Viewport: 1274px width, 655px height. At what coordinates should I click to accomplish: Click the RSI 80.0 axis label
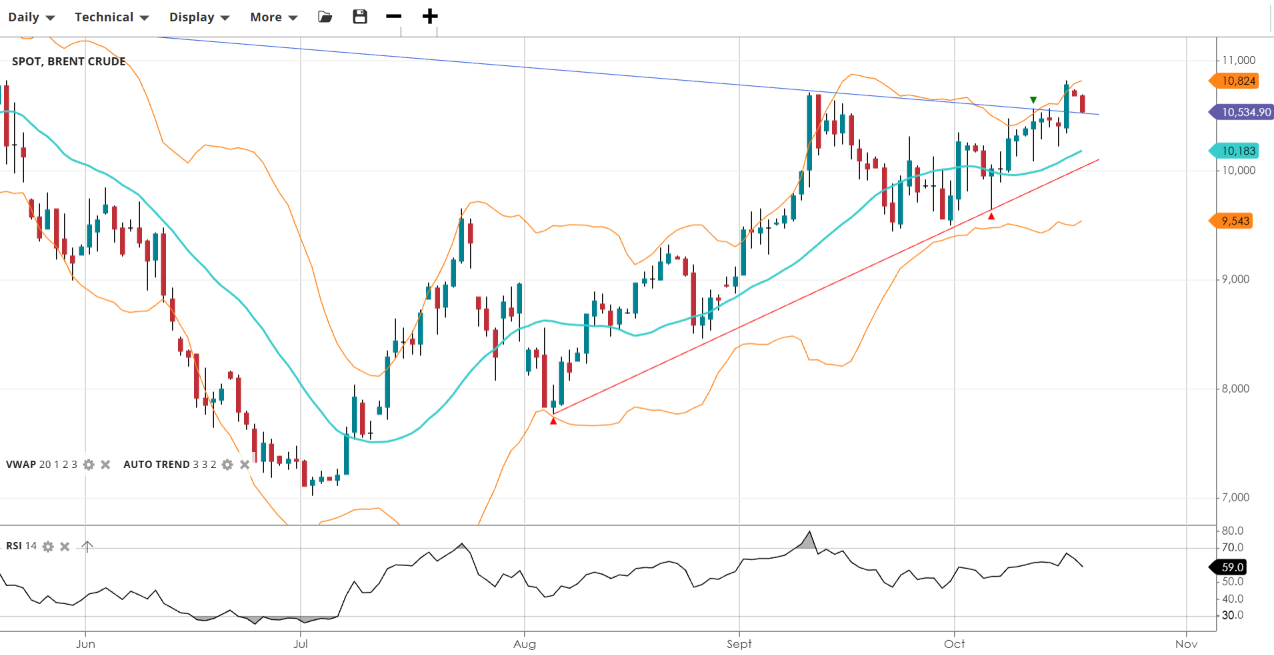pyautogui.click(x=1232, y=530)
